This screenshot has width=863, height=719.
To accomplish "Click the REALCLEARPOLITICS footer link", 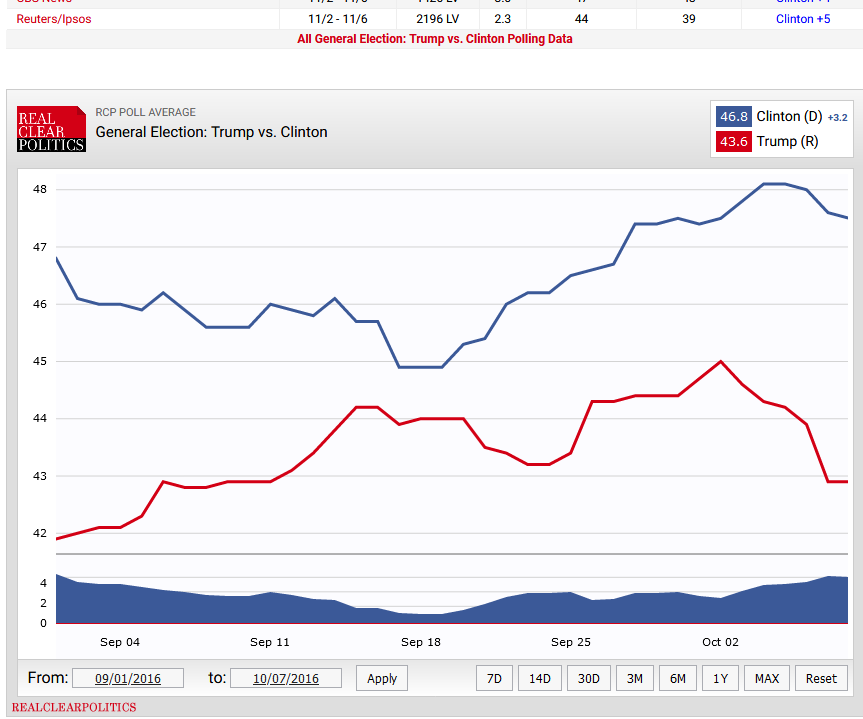I will click(x=74, y=707).
